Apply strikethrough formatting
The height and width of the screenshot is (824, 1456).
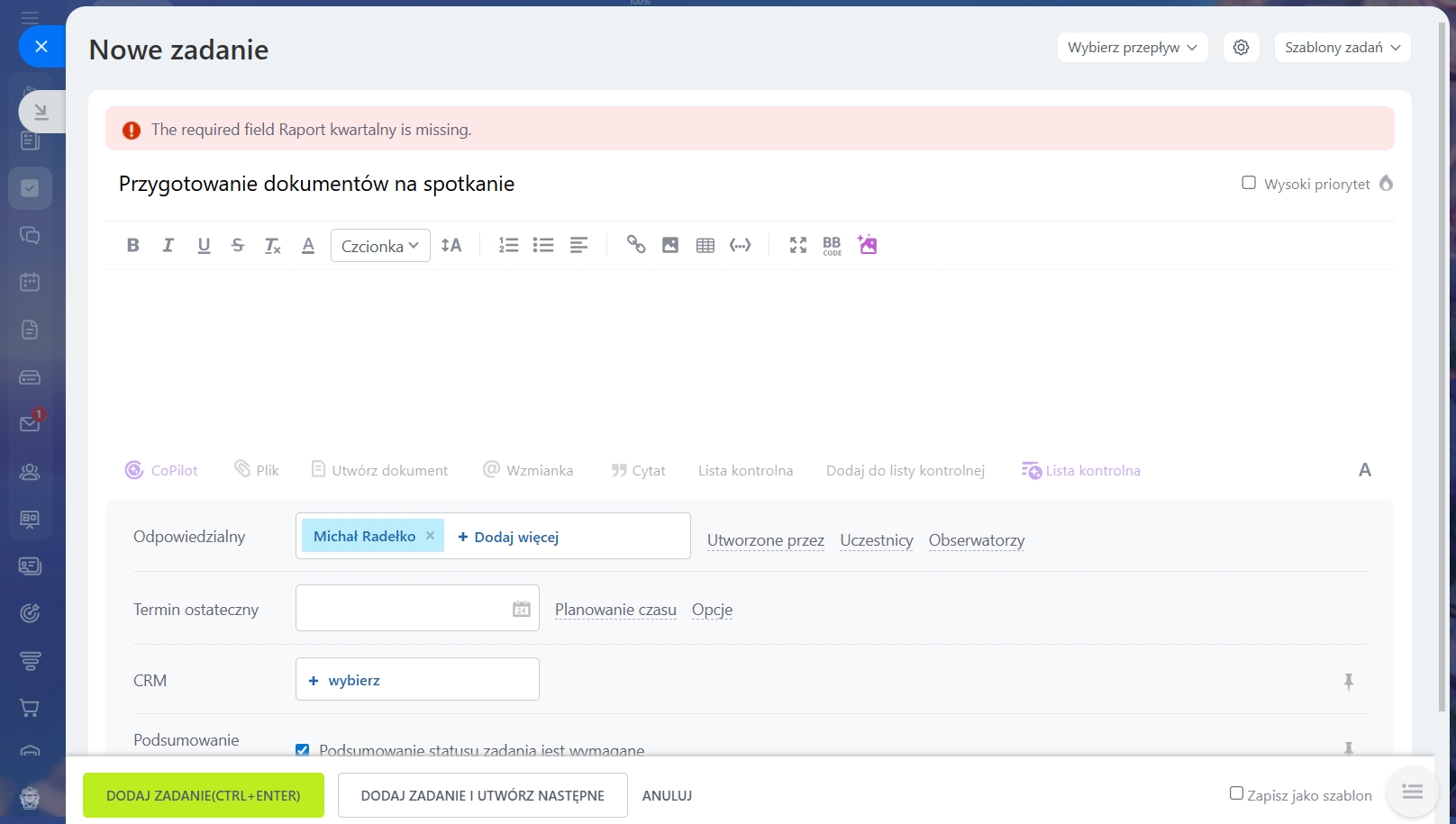pyautogui.click(x=238, y=245)
